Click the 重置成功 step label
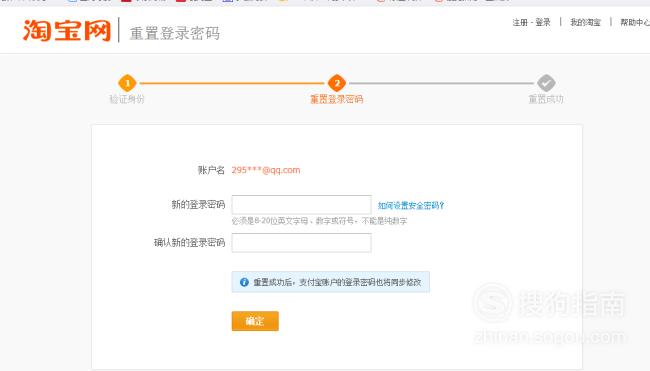The height and width of the screenshot is (371, 650). [x=546, y=99]
